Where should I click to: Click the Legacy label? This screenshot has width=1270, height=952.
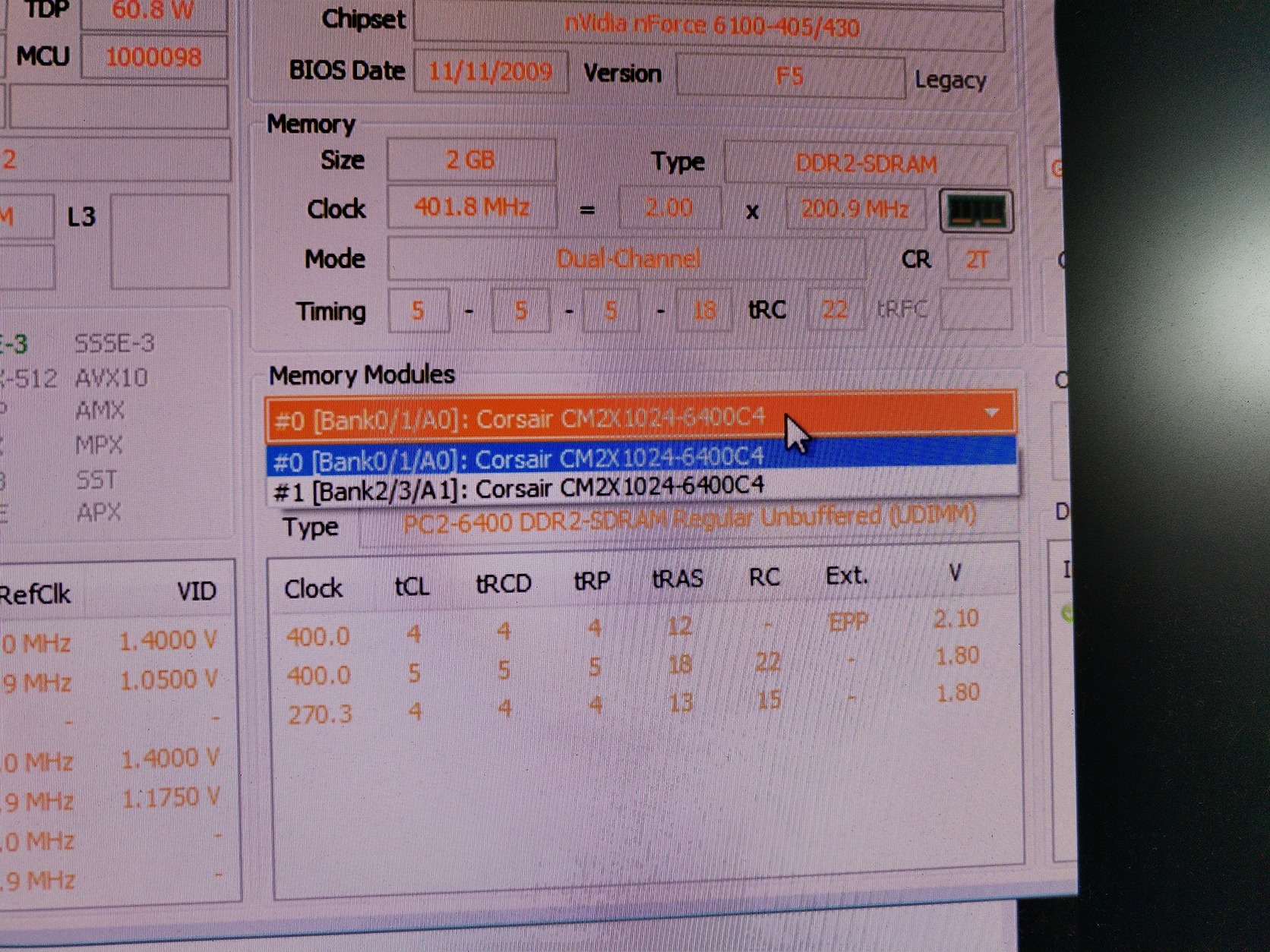(x=950, y=80)
